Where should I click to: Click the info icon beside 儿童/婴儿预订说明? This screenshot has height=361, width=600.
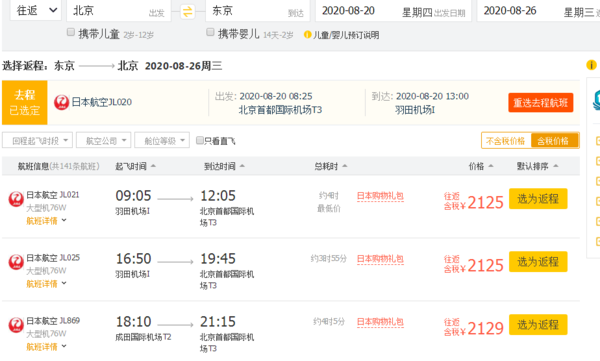(x=307, y=35)
